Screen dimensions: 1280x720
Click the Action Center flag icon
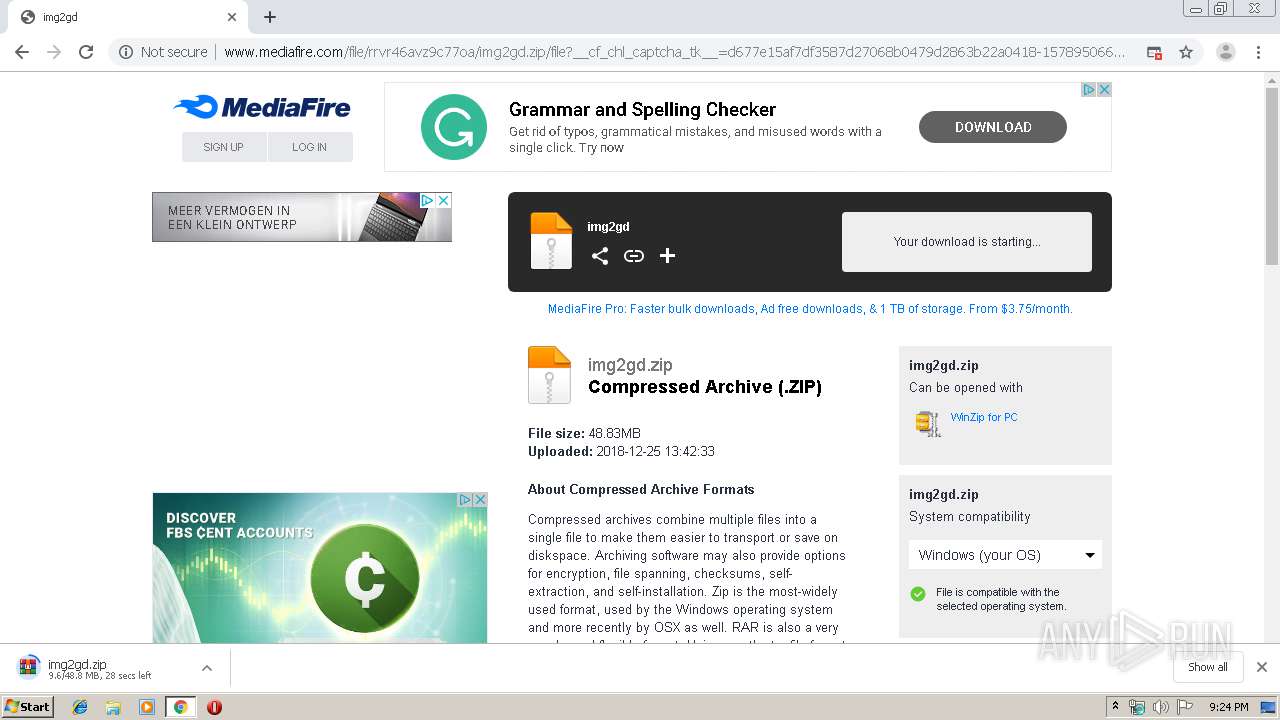pyautogui.click(x=1185, y=707)
